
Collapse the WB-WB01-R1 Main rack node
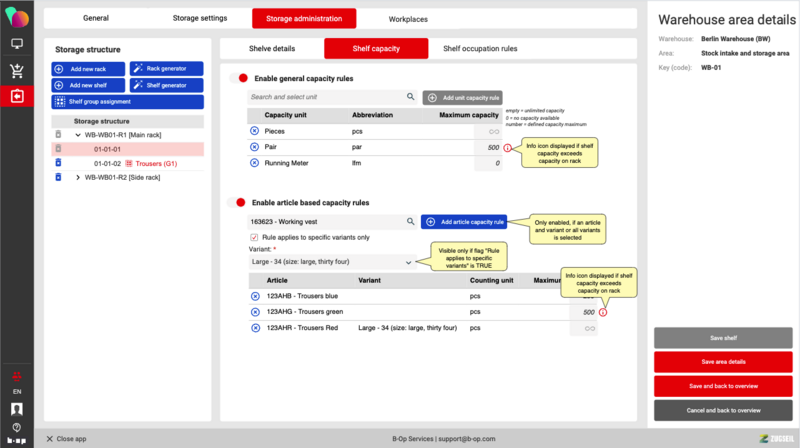click(78, 134)
